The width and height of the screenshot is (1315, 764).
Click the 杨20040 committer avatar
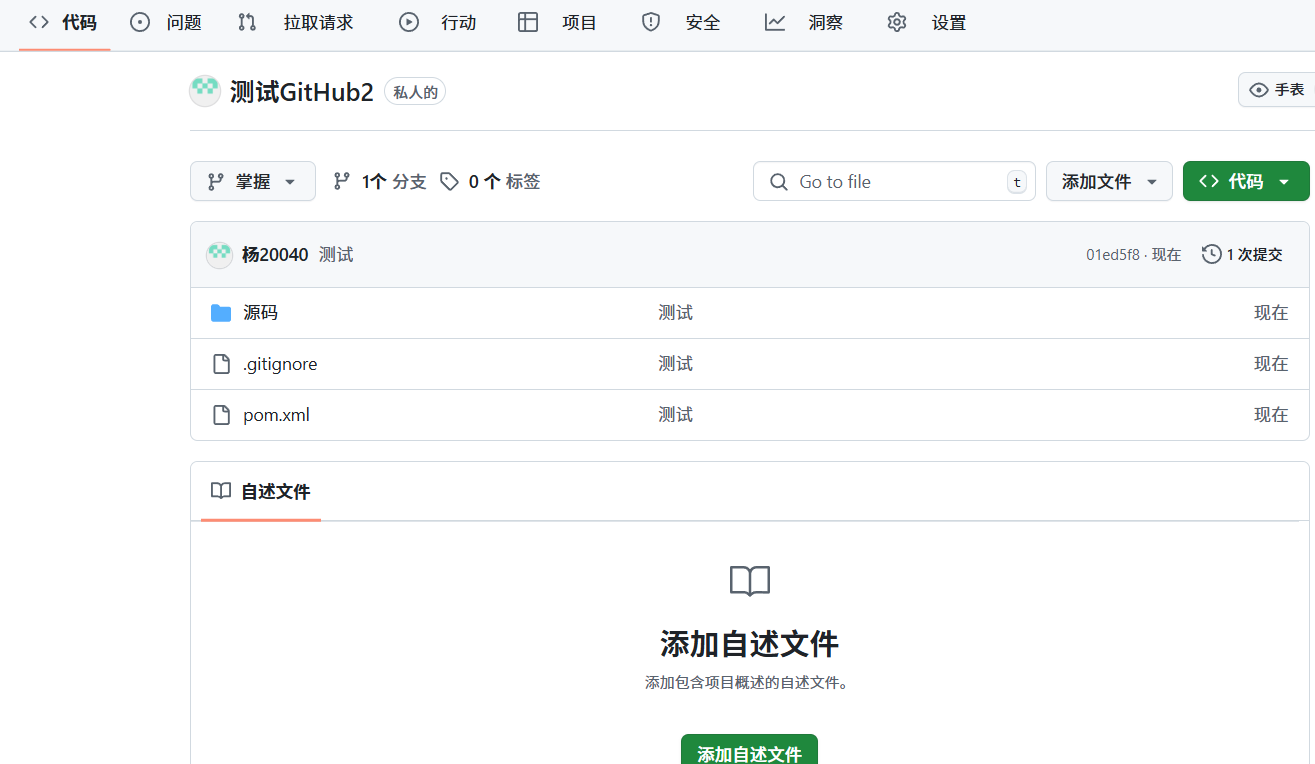click(x=219, y=255)
